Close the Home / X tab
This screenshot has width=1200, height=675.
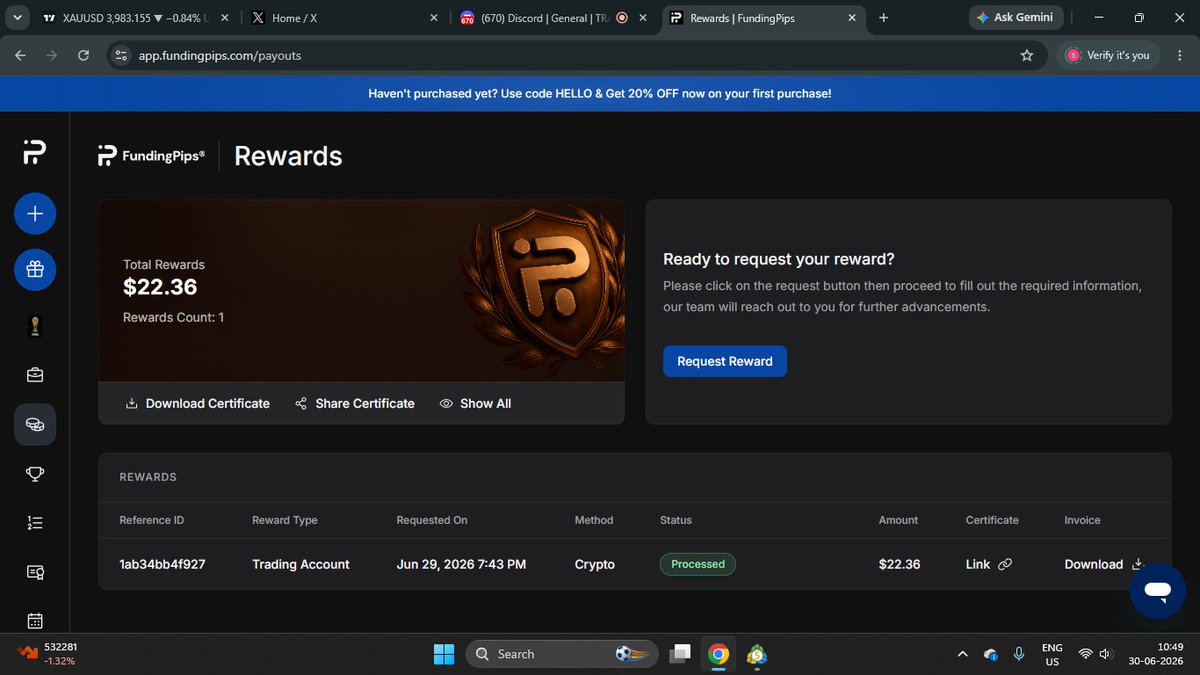point(433,18)
